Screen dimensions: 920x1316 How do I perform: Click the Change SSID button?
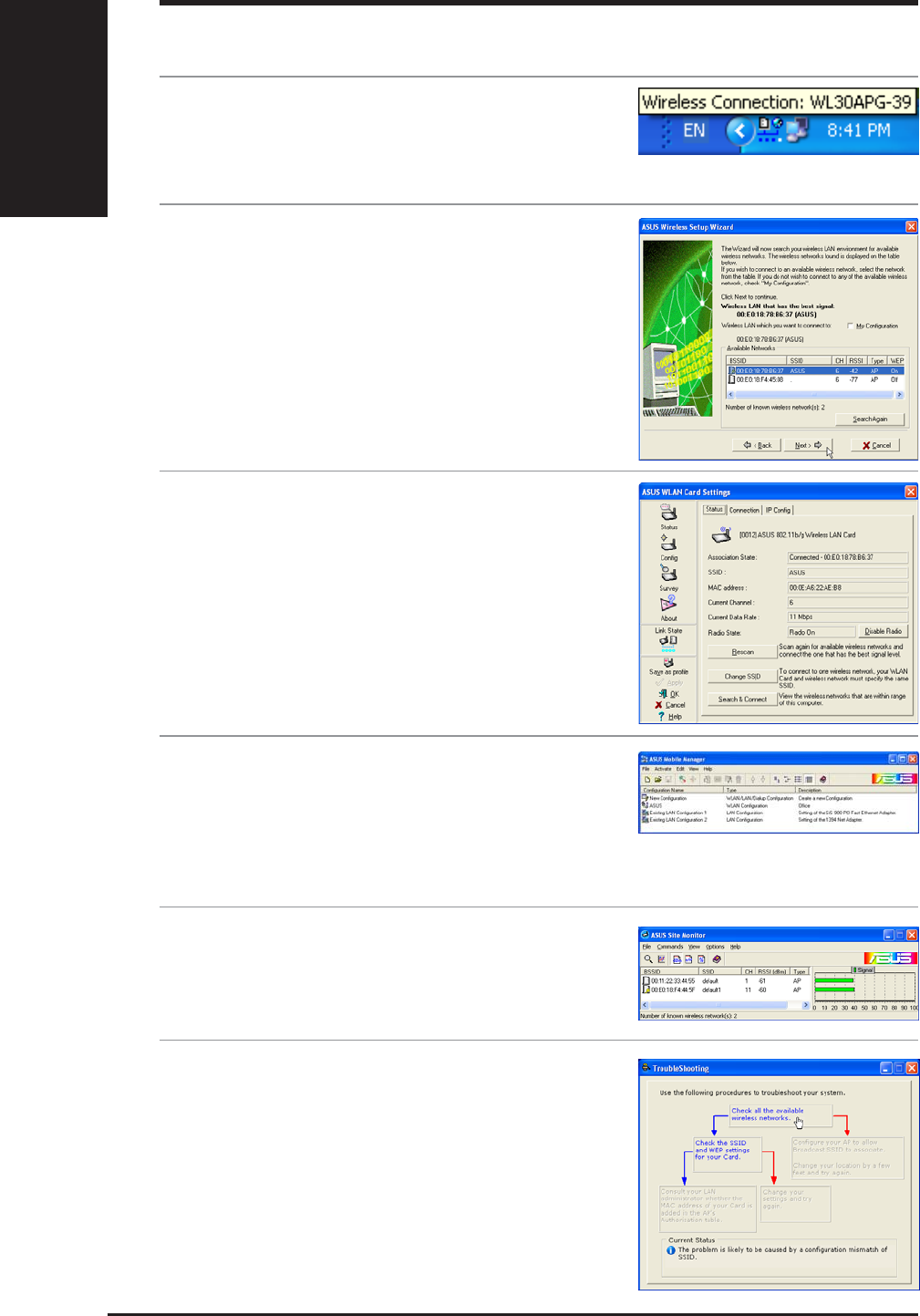point(742,677)
